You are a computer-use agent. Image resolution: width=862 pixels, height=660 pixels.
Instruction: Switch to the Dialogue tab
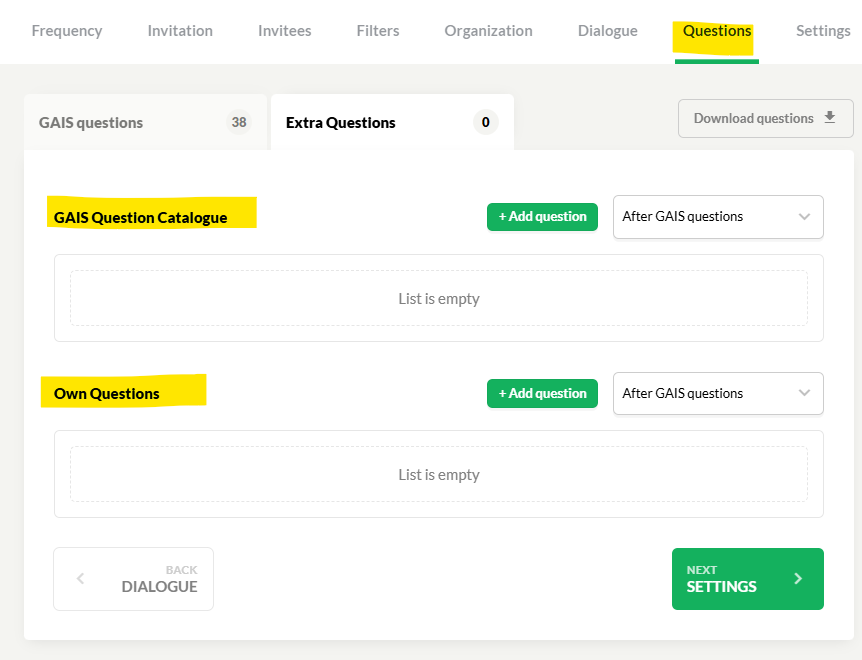607,31
